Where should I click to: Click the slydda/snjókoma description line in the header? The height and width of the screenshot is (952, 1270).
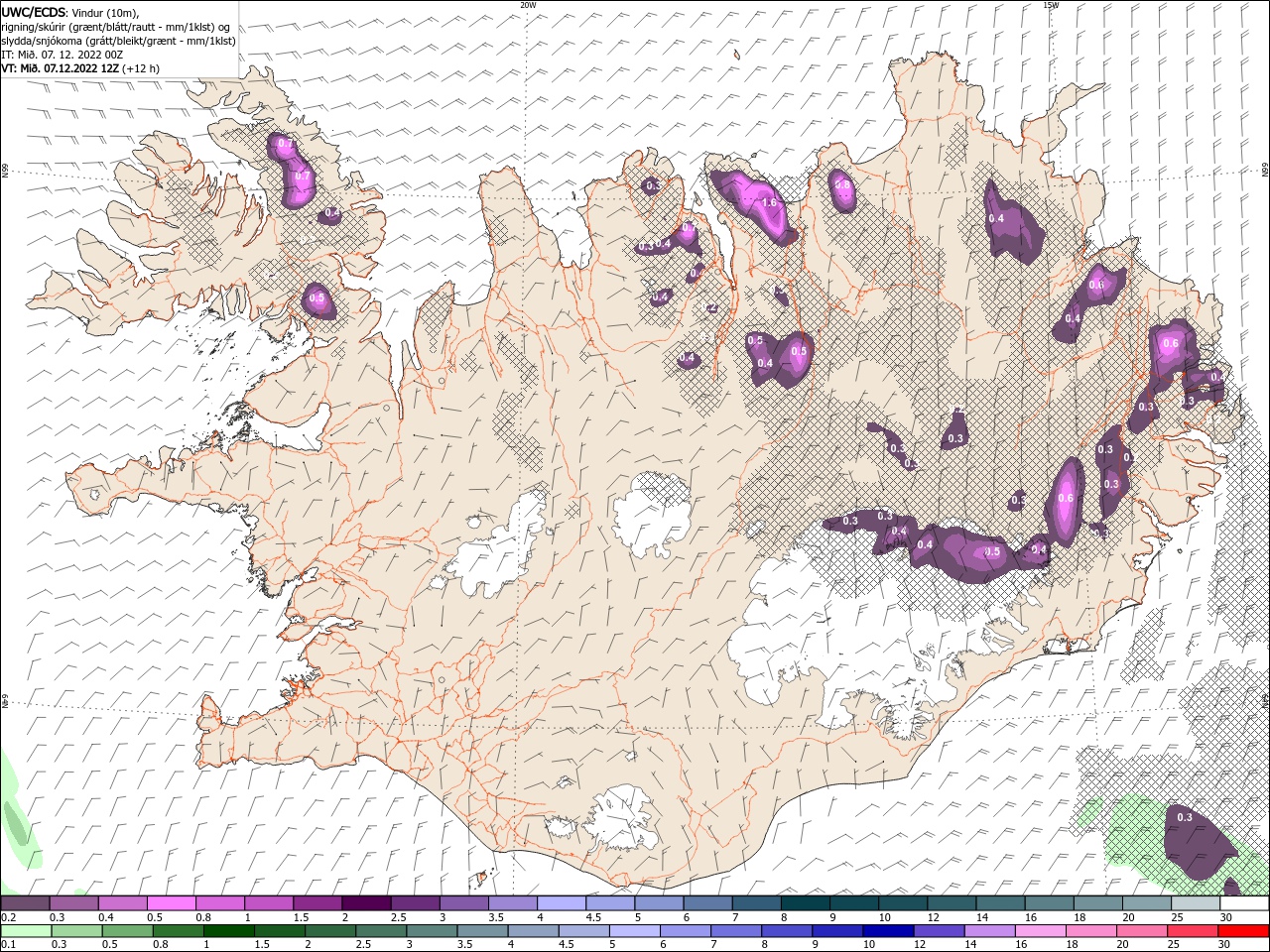(x=119, y=41)
